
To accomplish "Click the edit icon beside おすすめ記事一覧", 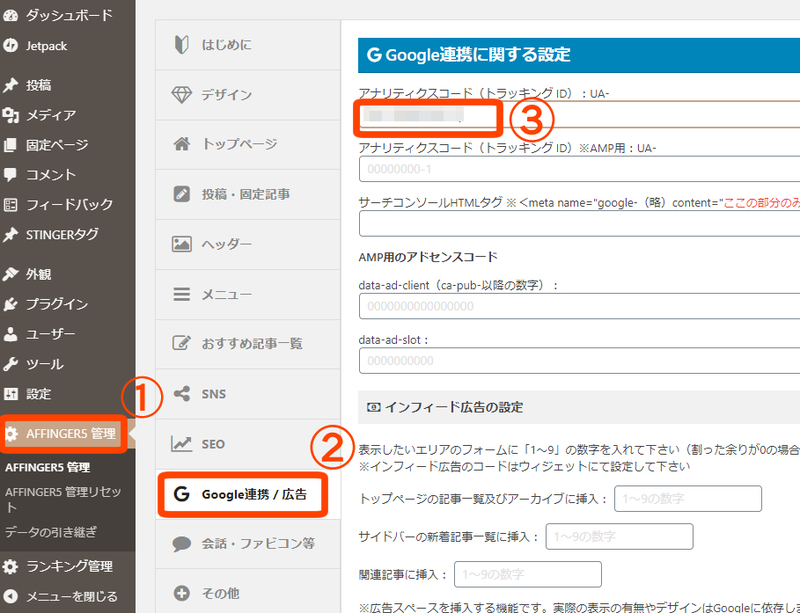I will [182, 343].
